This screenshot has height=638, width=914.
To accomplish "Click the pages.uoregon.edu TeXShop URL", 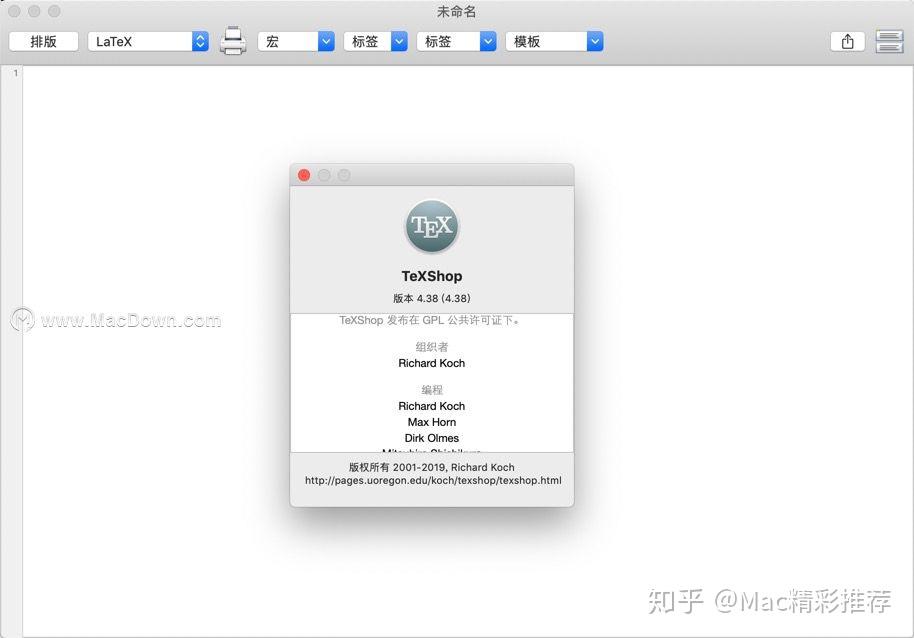I will [x=433, y=481].
